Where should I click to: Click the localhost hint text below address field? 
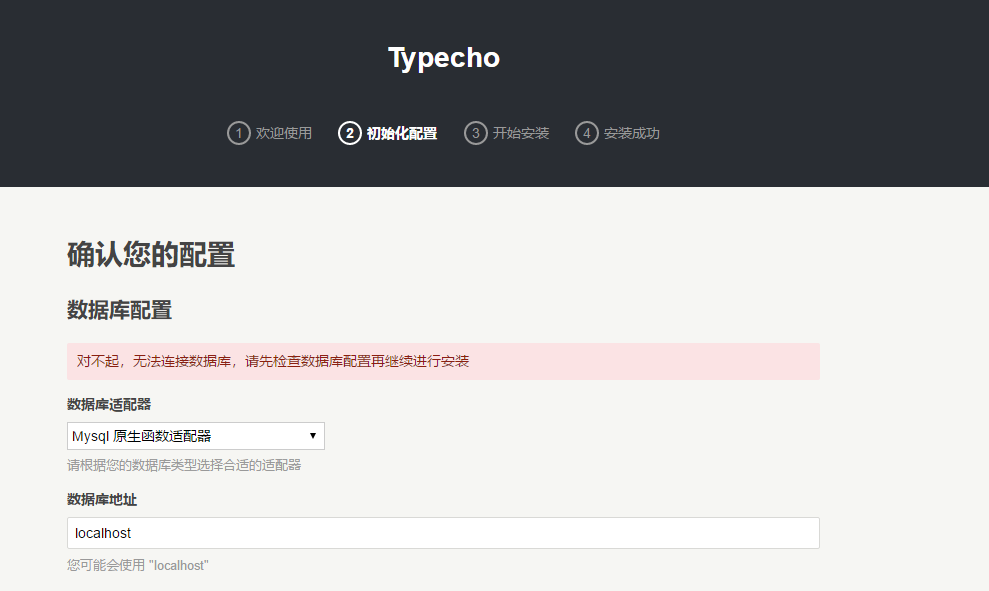point(138,565)
